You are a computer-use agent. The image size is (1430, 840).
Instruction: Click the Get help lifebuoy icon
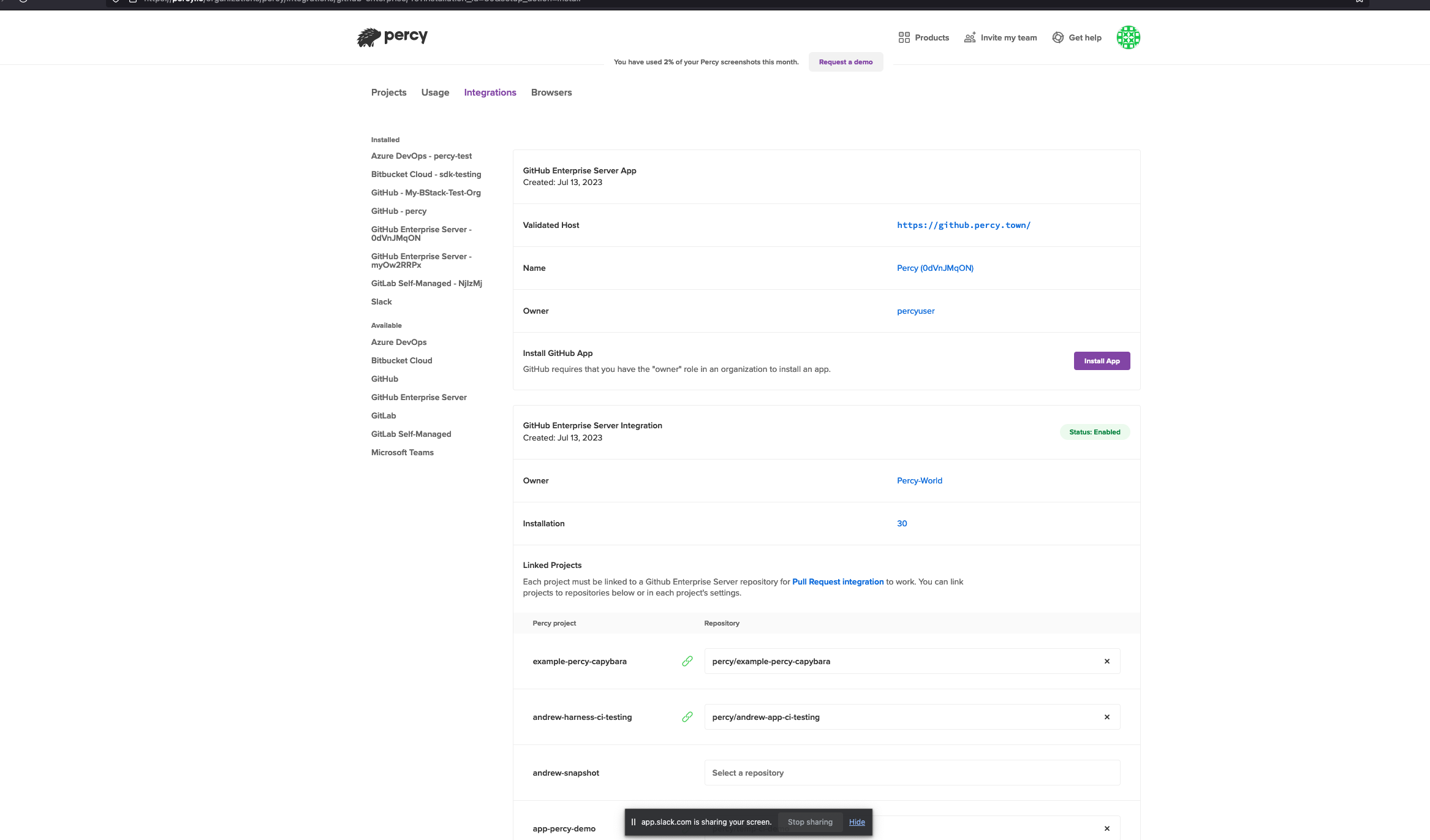point(1057,37)
